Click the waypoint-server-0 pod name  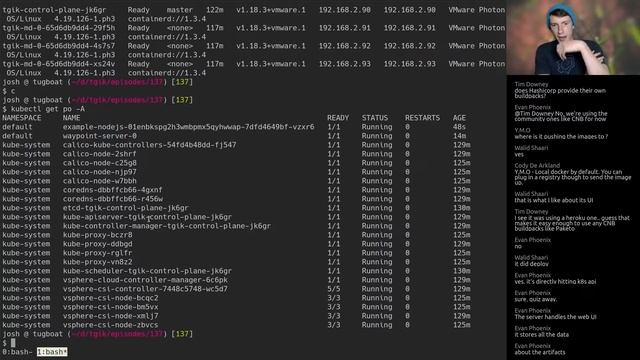pyautogui.click(x=100, y=136)
